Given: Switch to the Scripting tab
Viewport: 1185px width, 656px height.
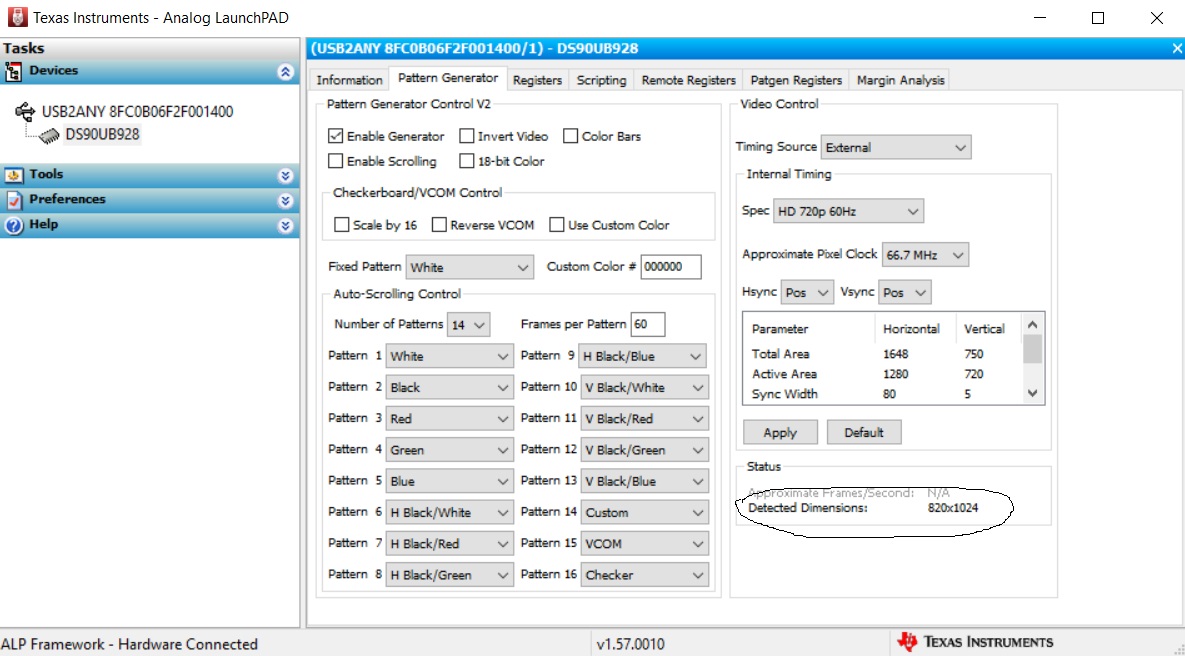Looking at the screenshot, I should pos(602,79).
